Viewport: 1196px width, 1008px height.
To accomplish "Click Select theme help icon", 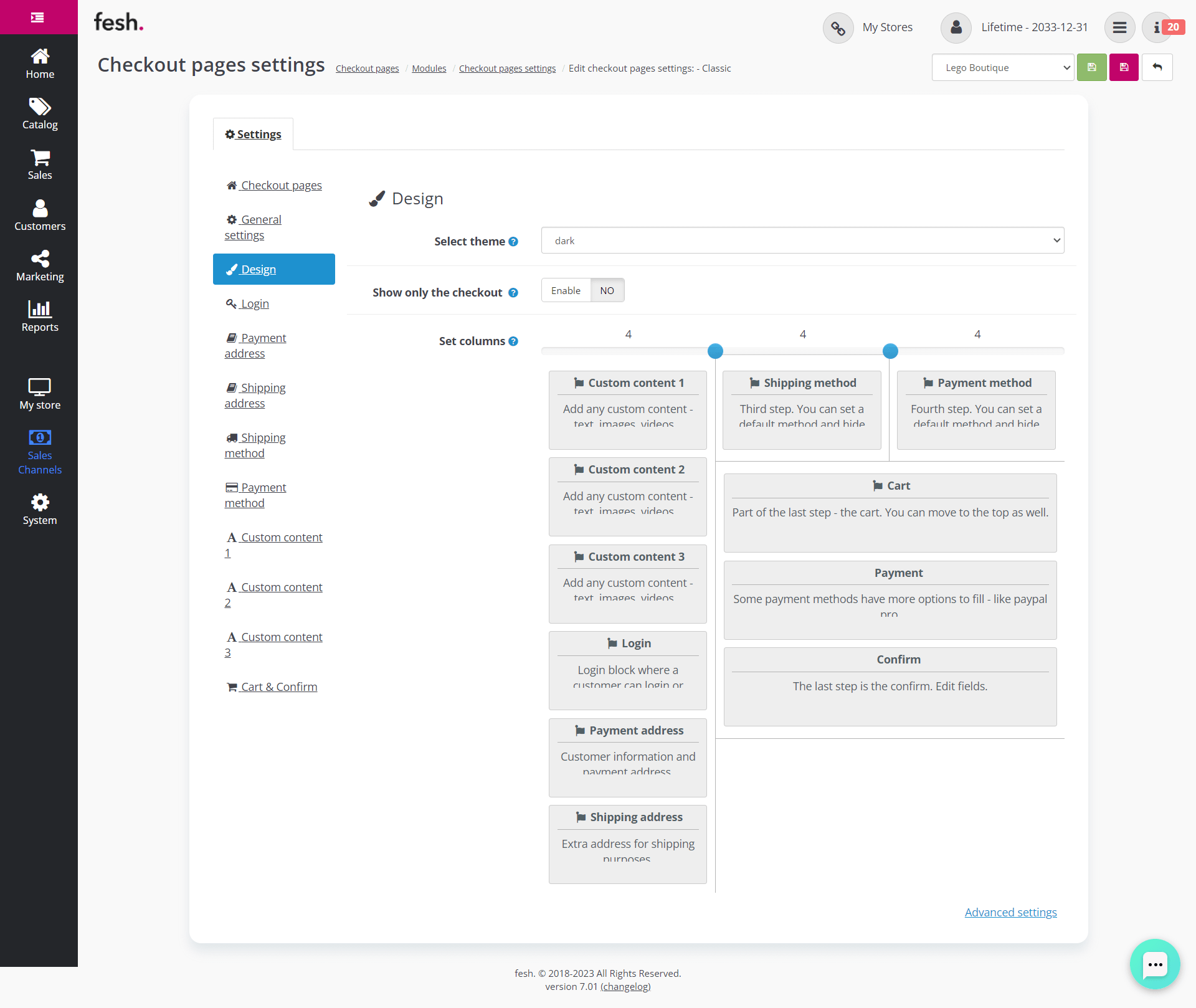I will (513, 242).
